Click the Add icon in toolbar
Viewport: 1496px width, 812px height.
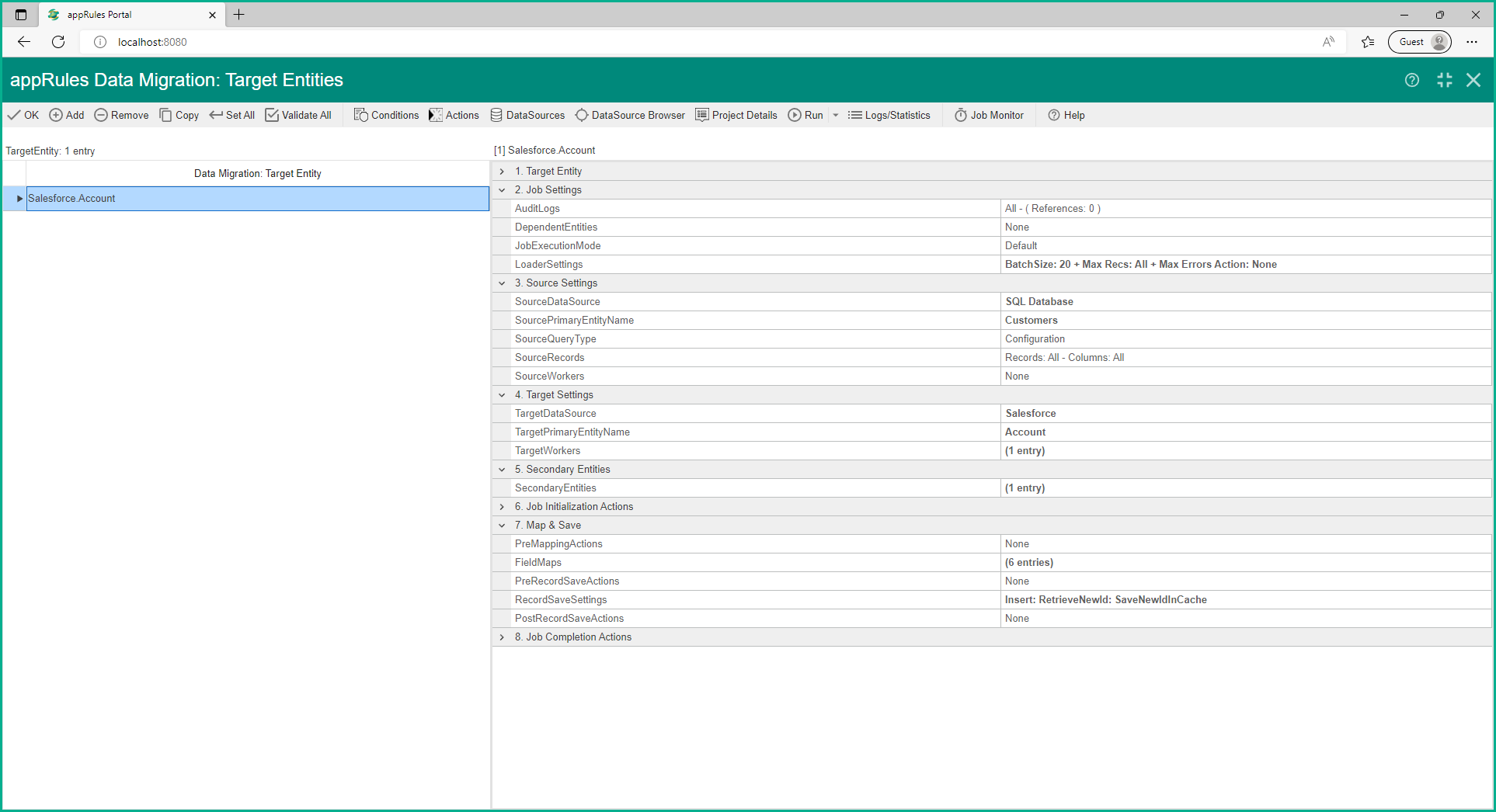point(57,115)
